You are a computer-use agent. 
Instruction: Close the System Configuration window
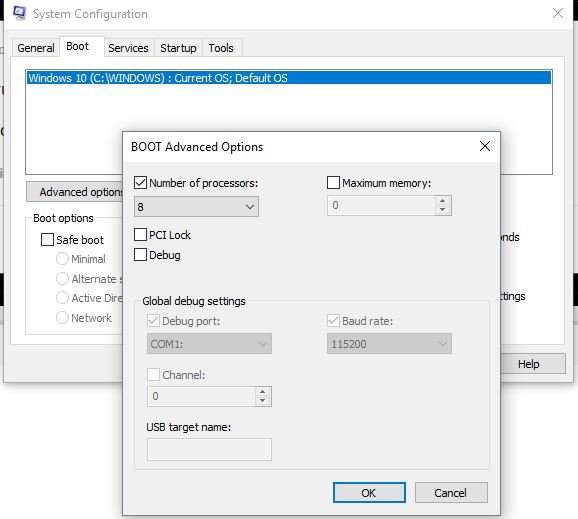[x=558, y=14]
